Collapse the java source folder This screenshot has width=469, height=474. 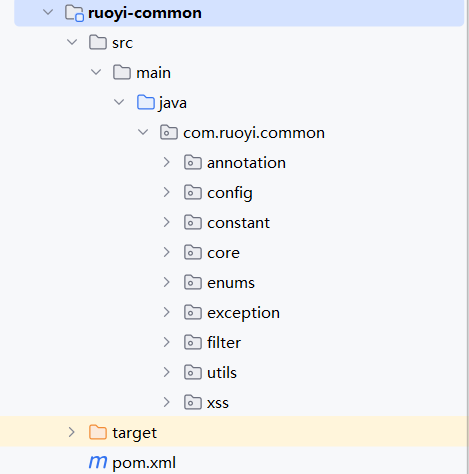(x=119, y=102)
